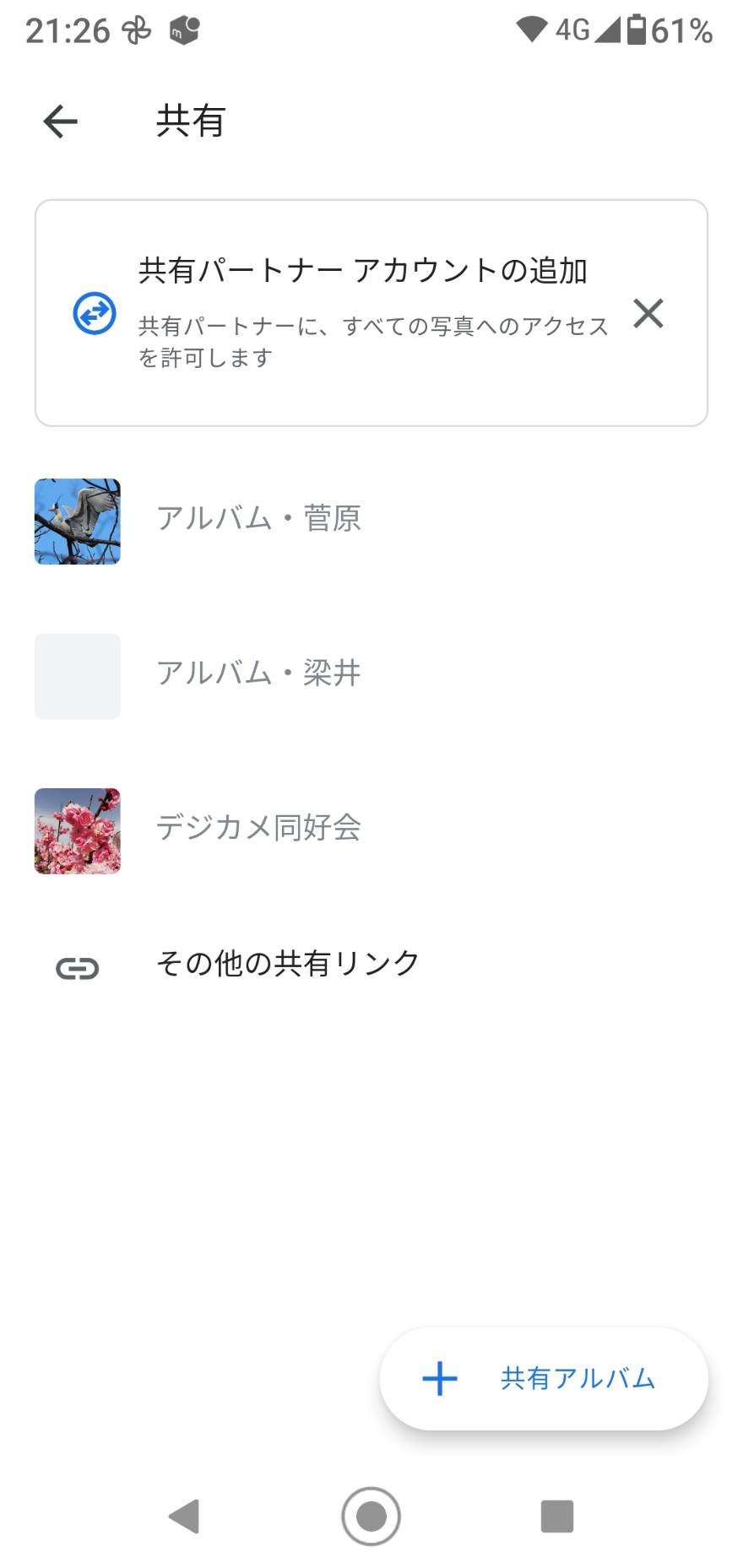Tap the back arrow in header
Viewport: 743px width, 1568px height.
[60, 122]
